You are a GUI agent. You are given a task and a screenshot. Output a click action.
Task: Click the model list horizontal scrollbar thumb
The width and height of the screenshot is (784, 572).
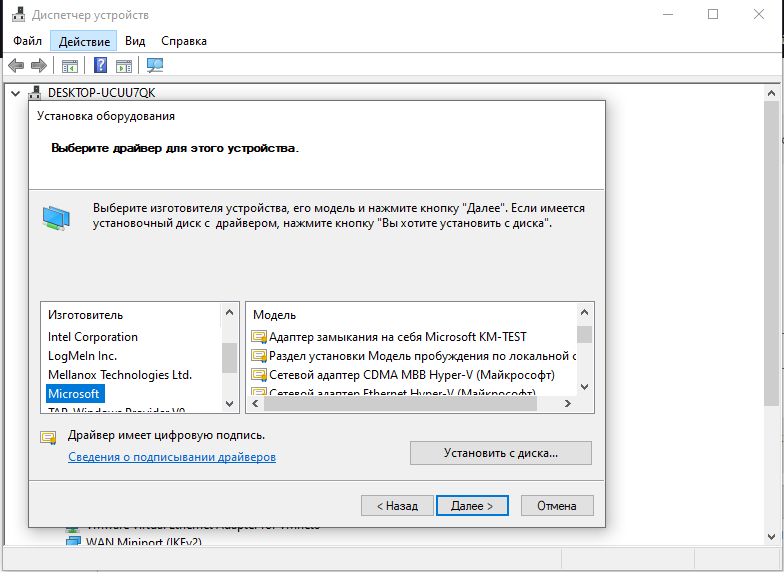(x=400, y=404)
